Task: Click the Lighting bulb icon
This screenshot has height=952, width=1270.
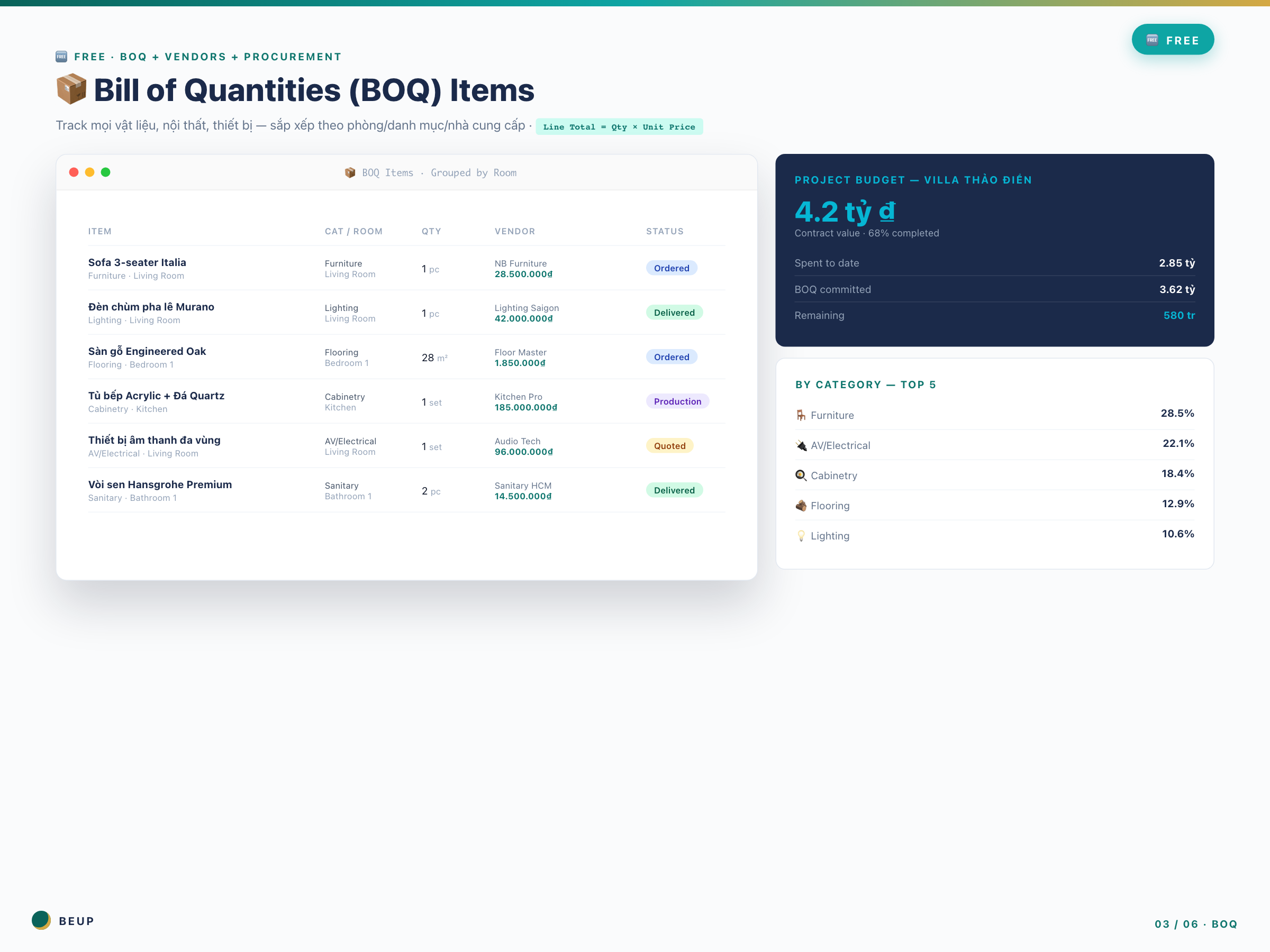Action: [x=801, y=535]
